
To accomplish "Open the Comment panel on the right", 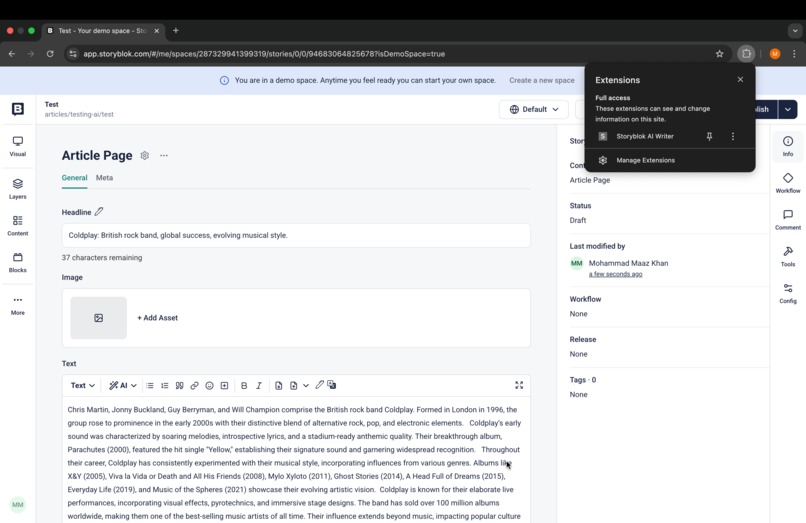I will [x=787, y=220].
